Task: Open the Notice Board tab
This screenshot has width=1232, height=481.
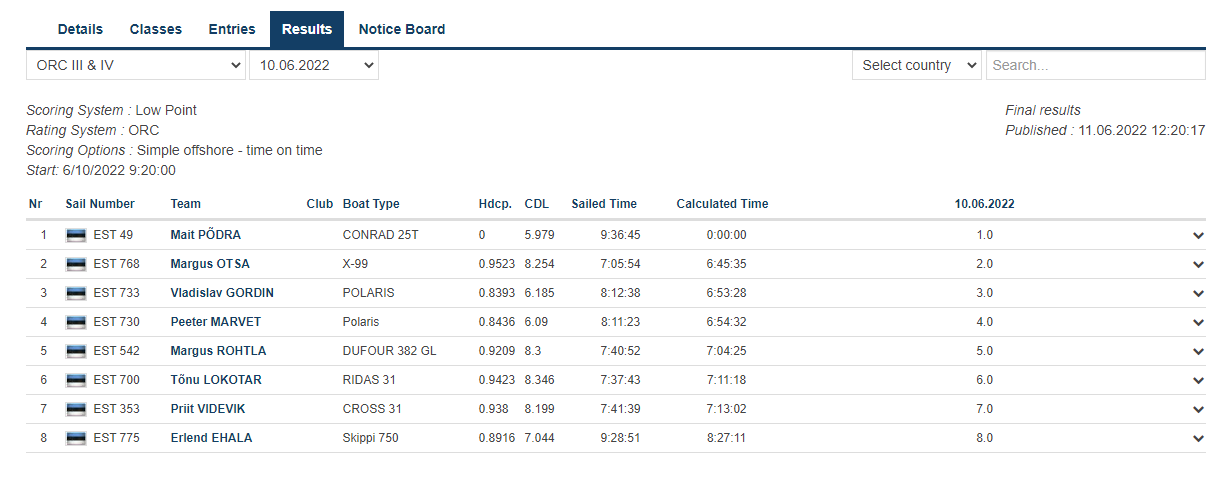Action: point(402,29)
